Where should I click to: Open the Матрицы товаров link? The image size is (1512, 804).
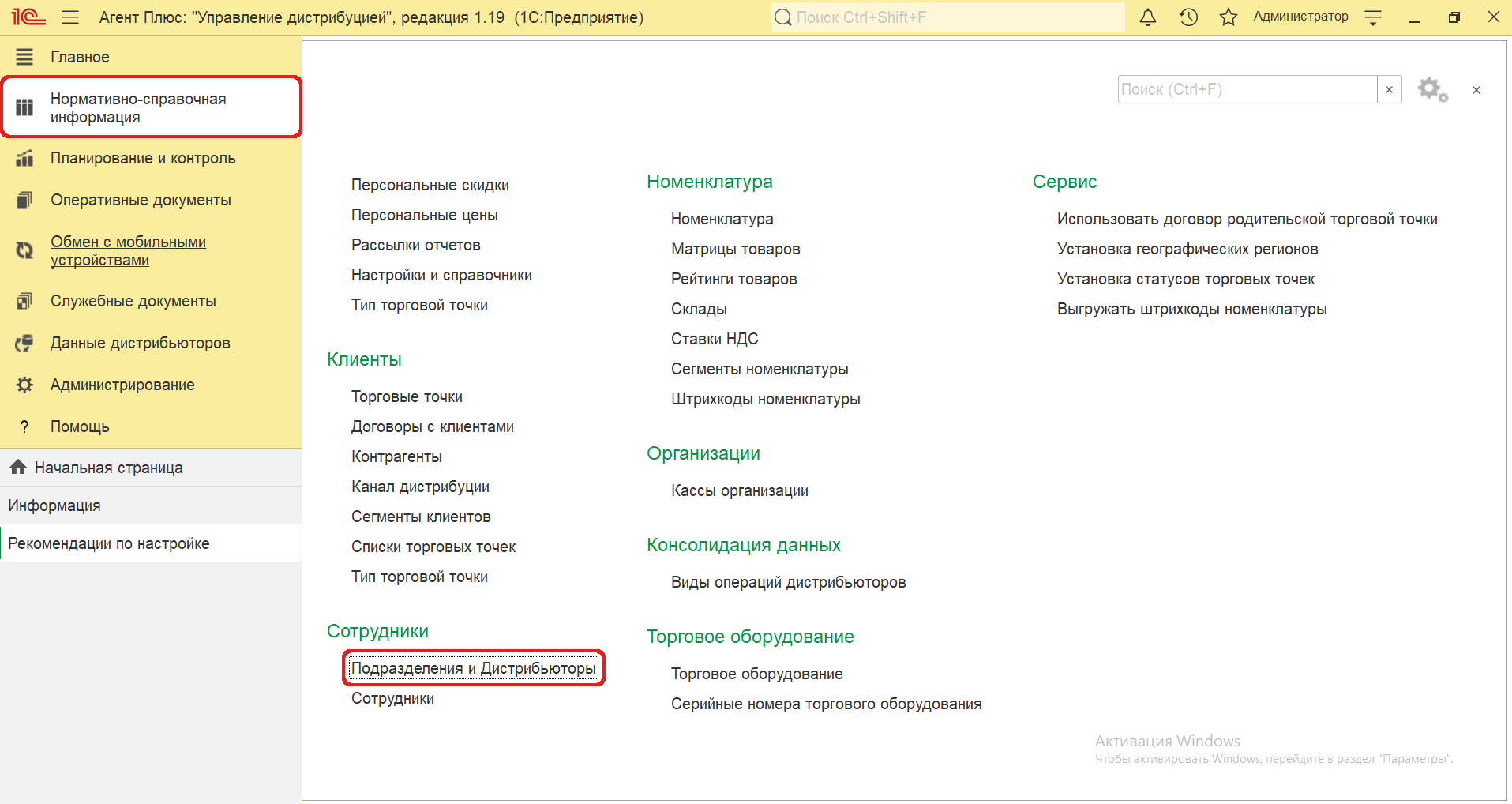click(x=735, y=249)
